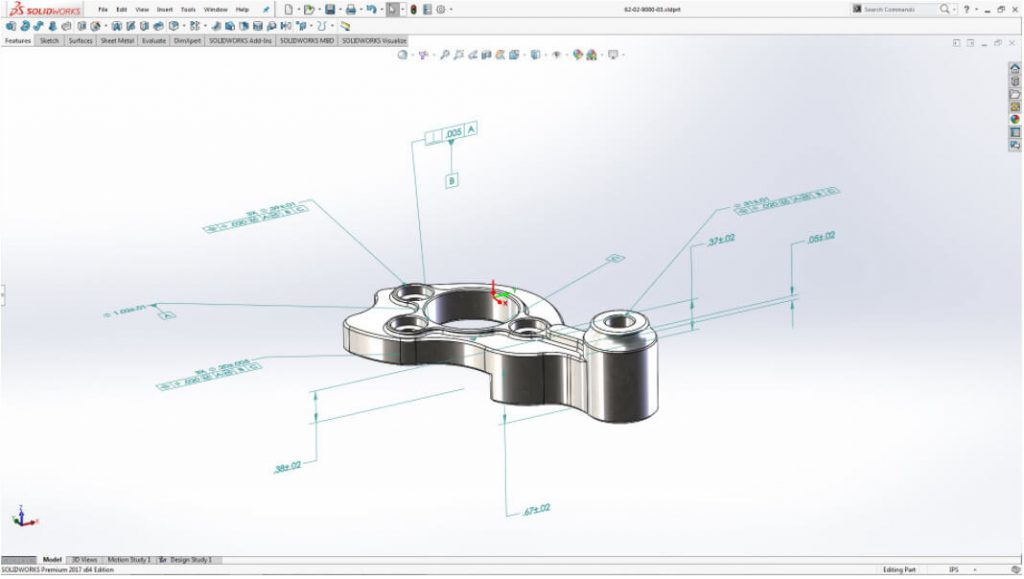Select the Print icon
The width and height of the screenshot is (1024, 579).
[x=352, y=9]
